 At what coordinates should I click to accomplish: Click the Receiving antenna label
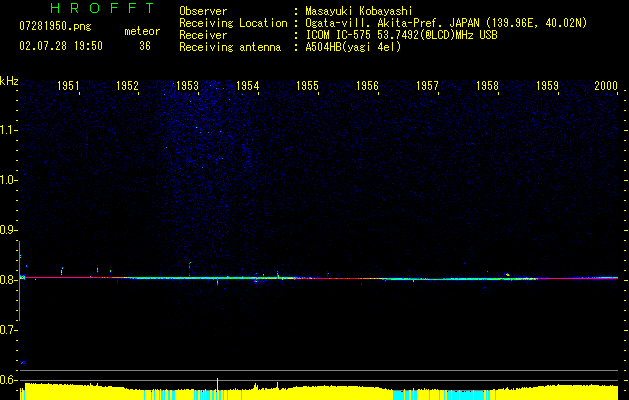click(x=230, y=47)
